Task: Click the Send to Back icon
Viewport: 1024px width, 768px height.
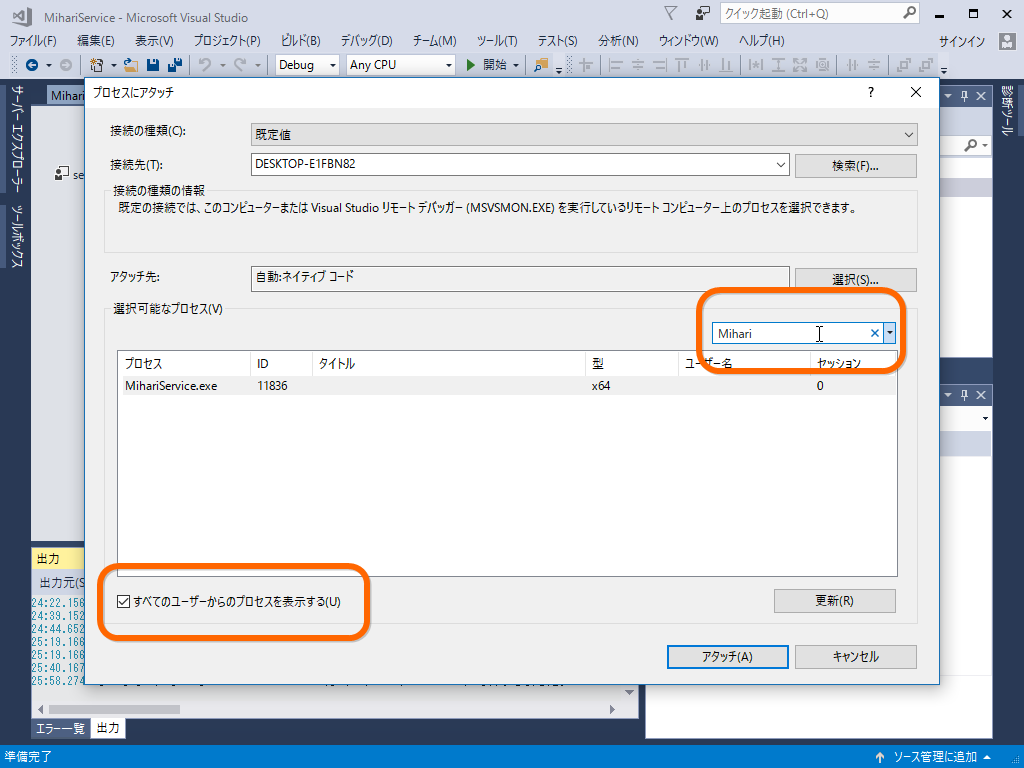Action: coord(926,65)
